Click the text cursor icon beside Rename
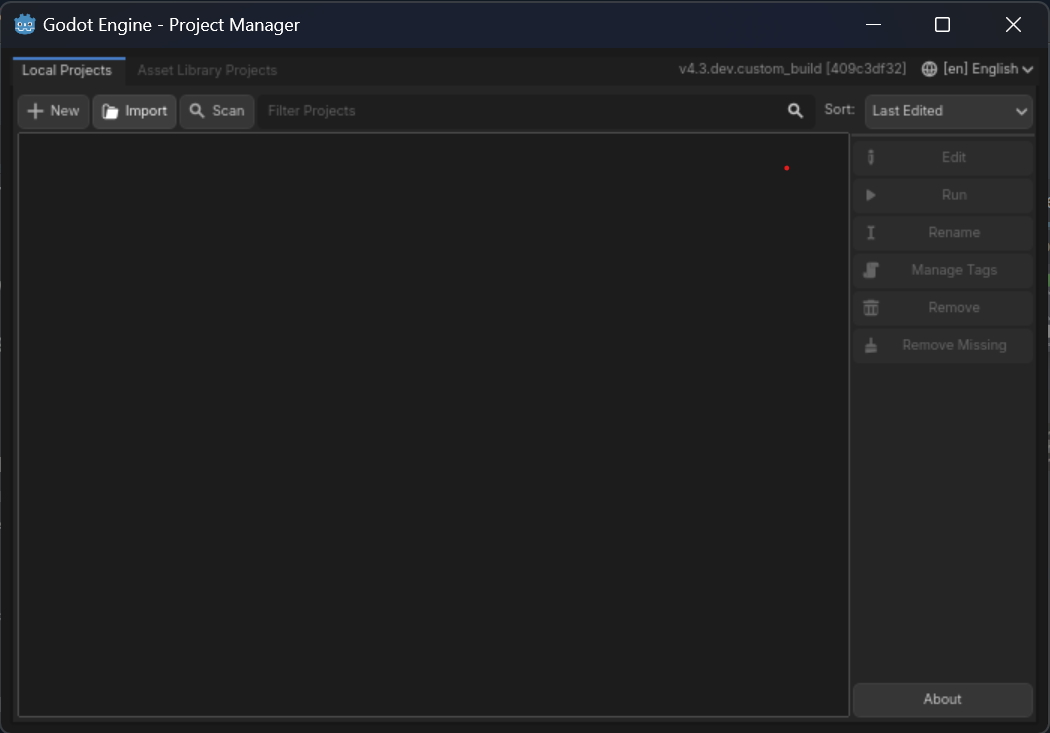Image resolution: width=1050 pixels, height=733 pixels. [x=871, y=232]
